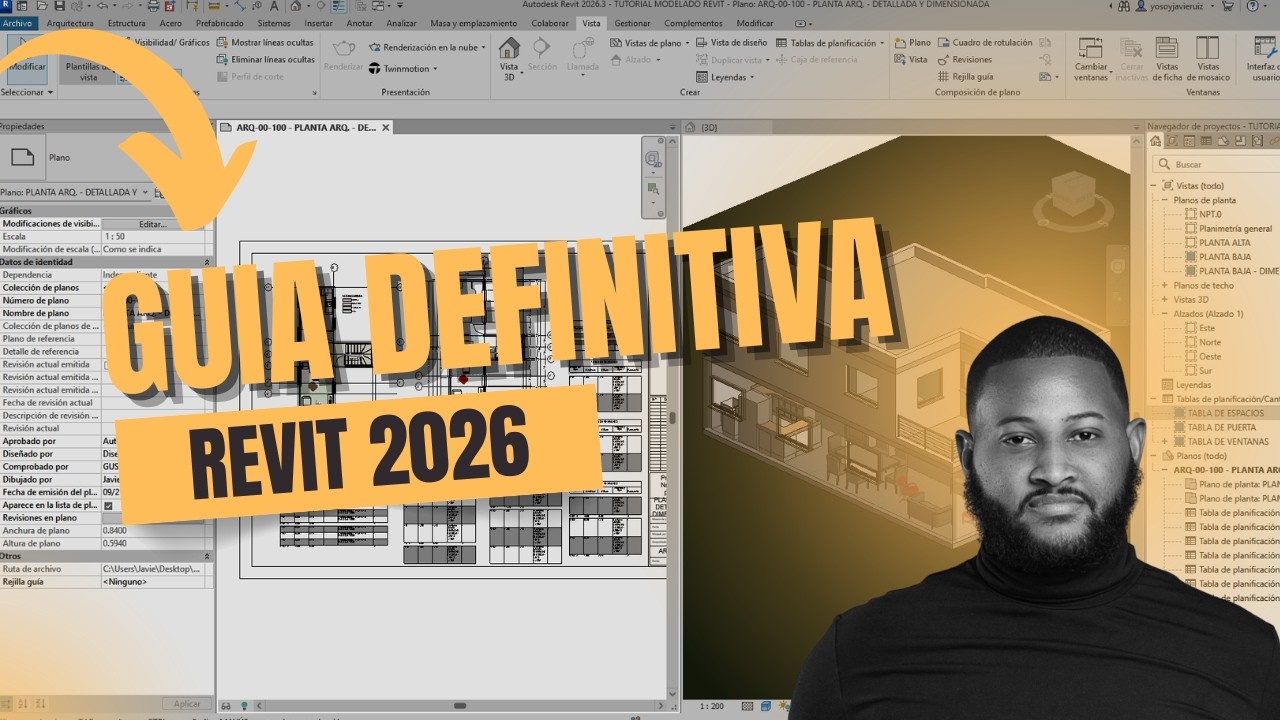1280x720 pixels.
Task: Open the Archivo file menu
Action: click(x=19, y=23)
